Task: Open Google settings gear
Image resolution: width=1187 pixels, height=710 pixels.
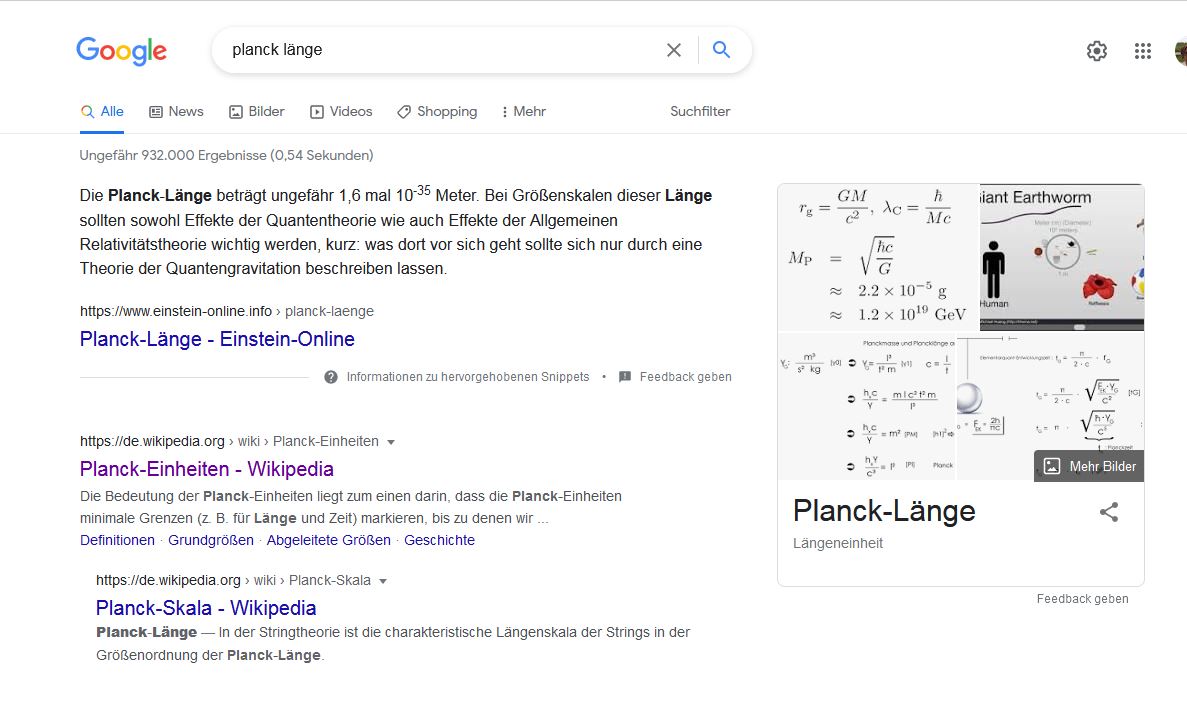Action: [x=1097, y=51]
